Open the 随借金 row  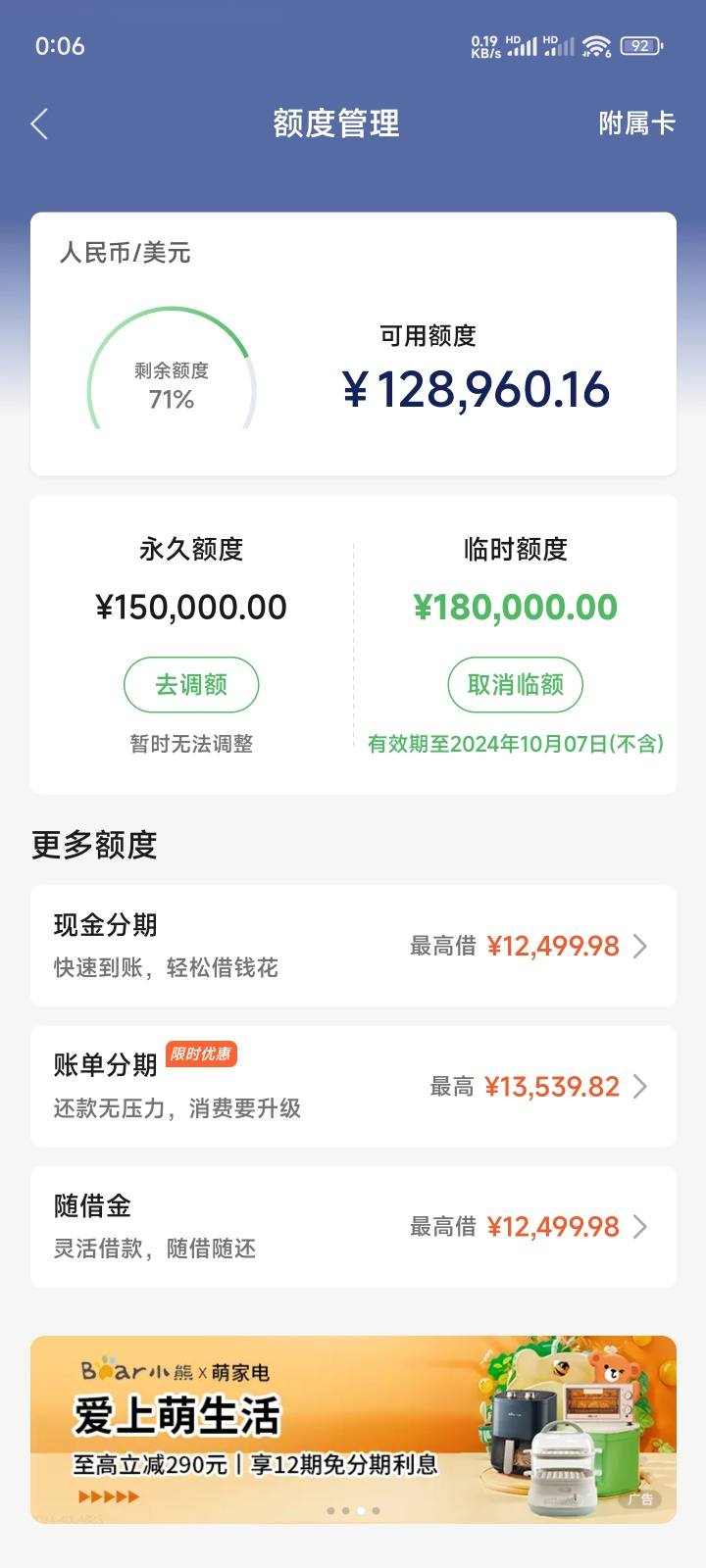[353, 1226]
